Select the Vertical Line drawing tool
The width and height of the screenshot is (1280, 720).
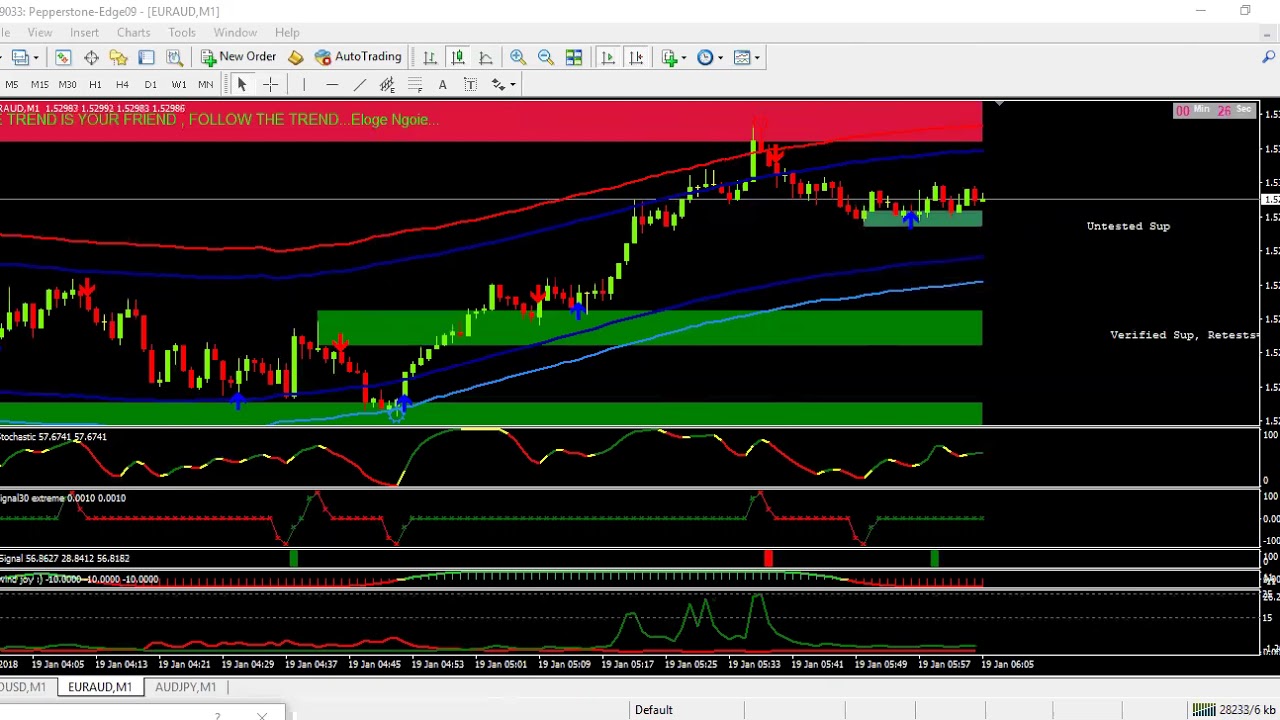tap(304, 85)
